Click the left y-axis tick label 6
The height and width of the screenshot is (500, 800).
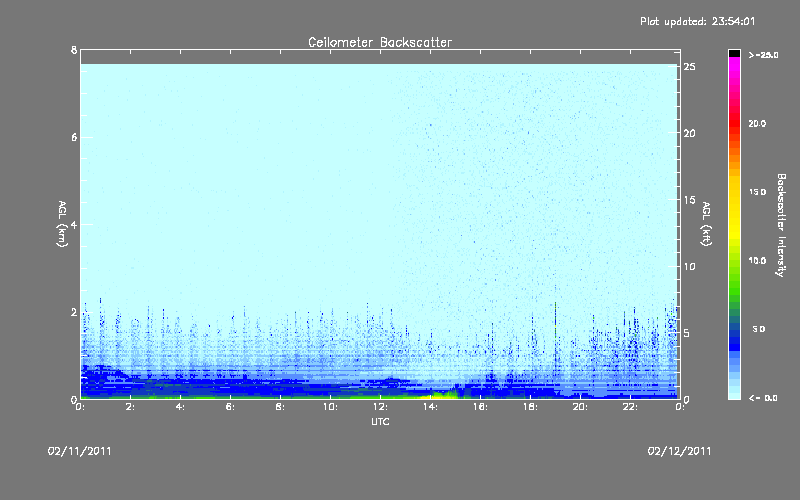pyautogui.click(x=74, y=137)
